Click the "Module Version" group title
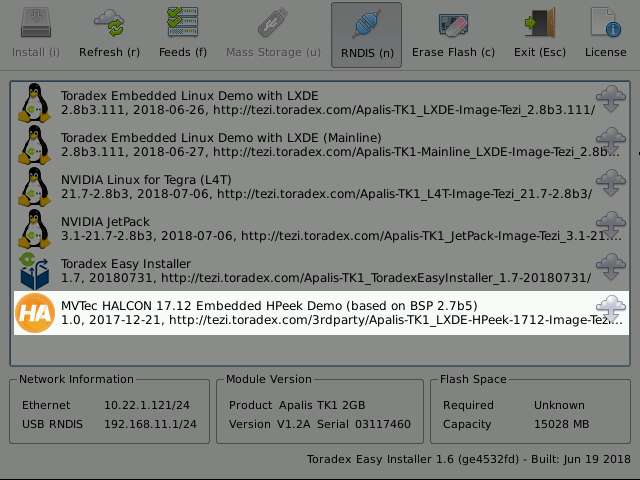Viewport: 640px width, 480px height. click(x=269, y=379)
